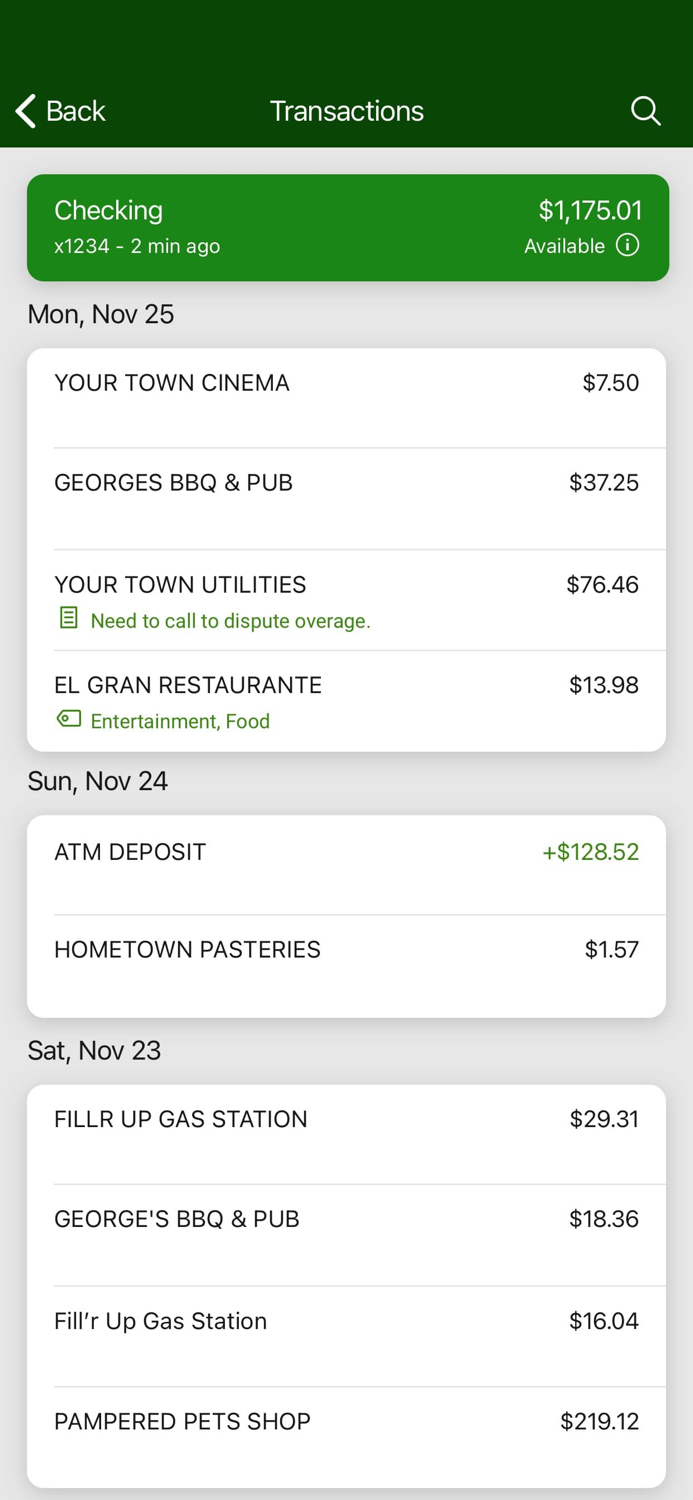View the Your Town Utilities $76.46 bill
Image resolution: width=693 pixels, height=1500 pixels.
(346, 585)
